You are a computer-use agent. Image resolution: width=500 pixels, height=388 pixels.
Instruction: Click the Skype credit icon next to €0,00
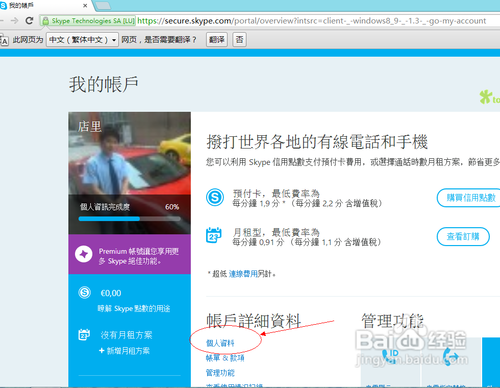[85, 293]
